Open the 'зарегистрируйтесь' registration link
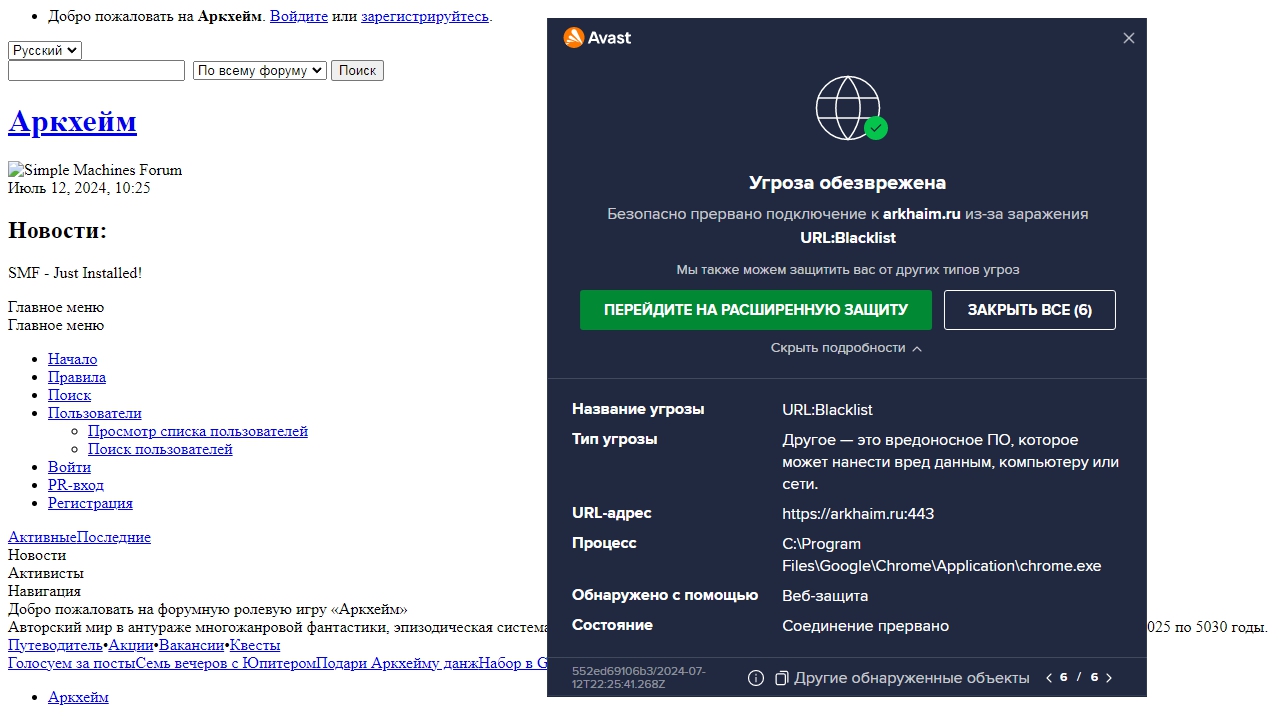1279x727 pixels. (425, 16)
